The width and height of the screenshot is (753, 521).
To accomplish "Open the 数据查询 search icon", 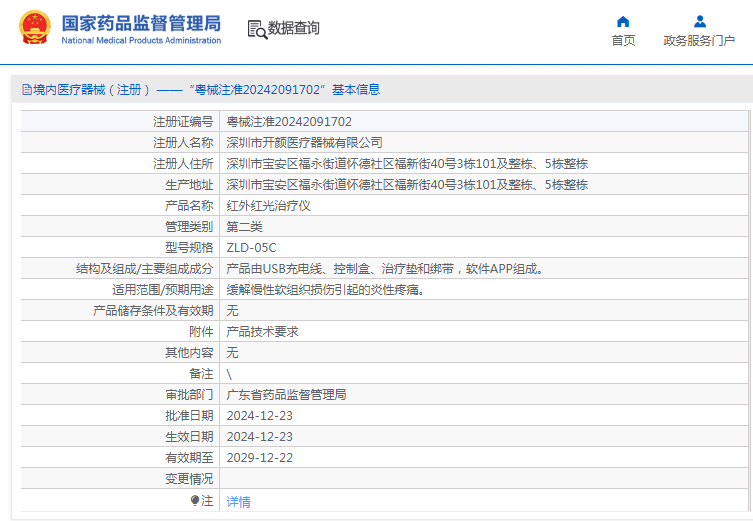I will click(257, 29).
